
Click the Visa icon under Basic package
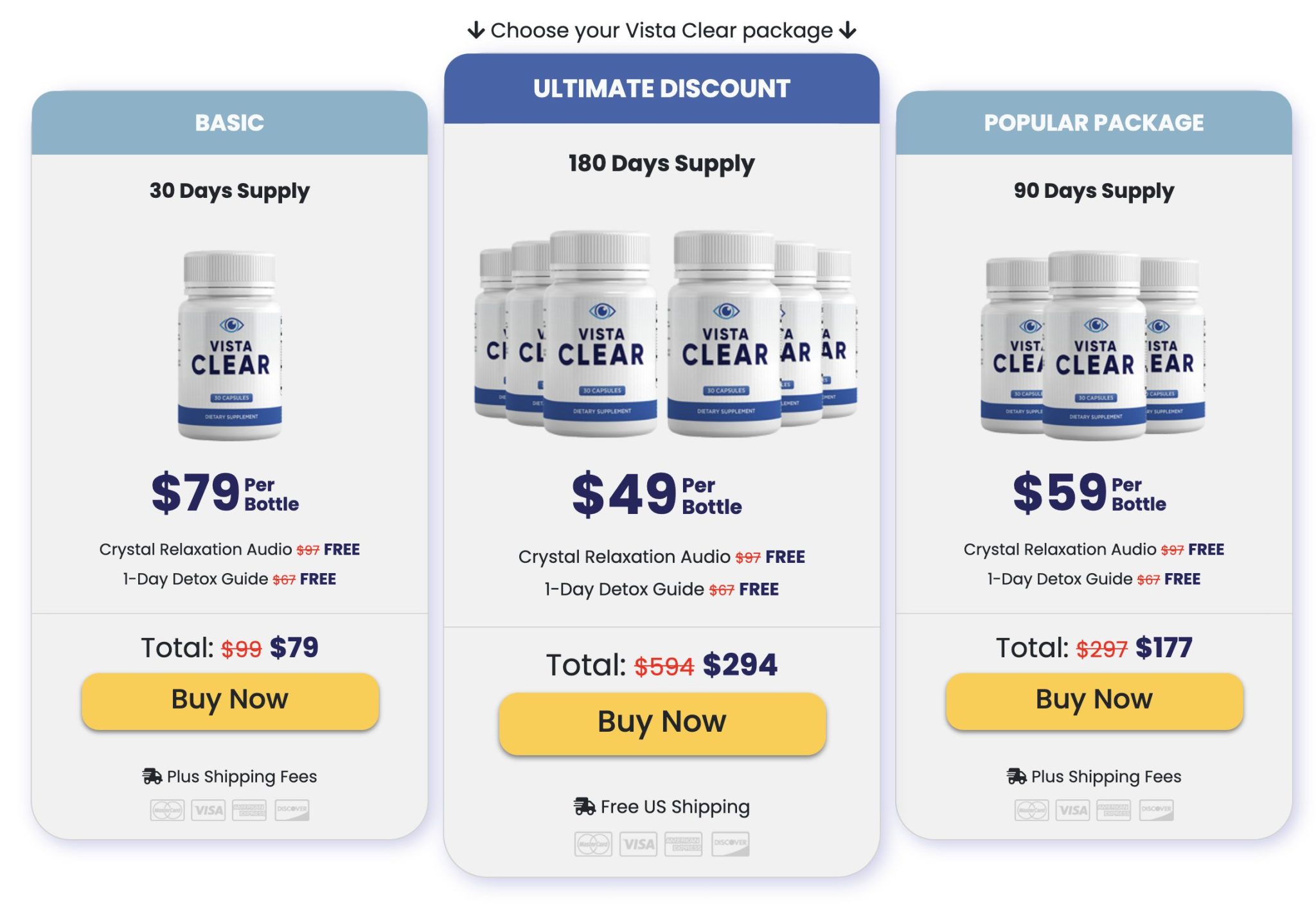[208, 810]
